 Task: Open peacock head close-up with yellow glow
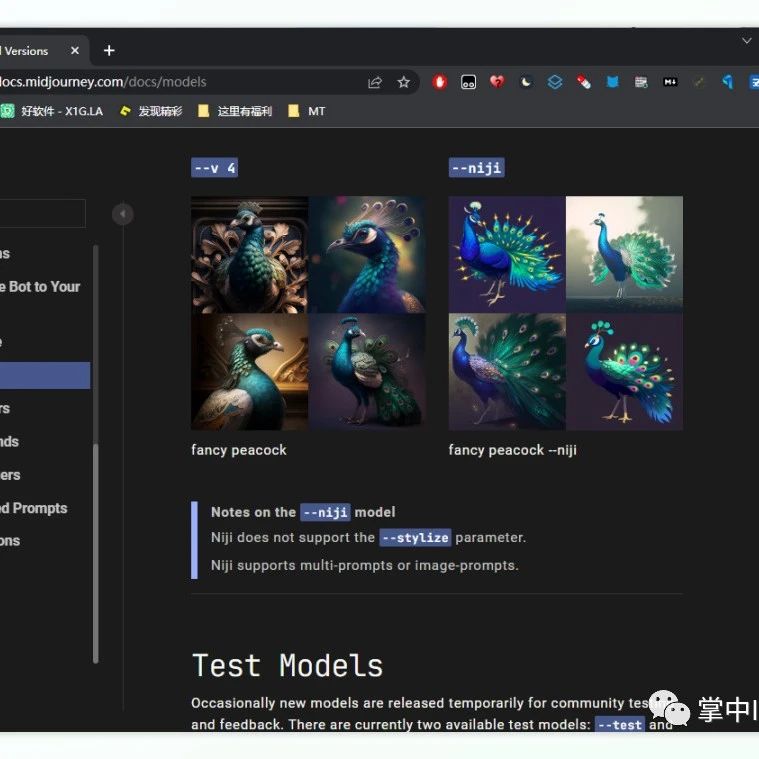(367, 255)
